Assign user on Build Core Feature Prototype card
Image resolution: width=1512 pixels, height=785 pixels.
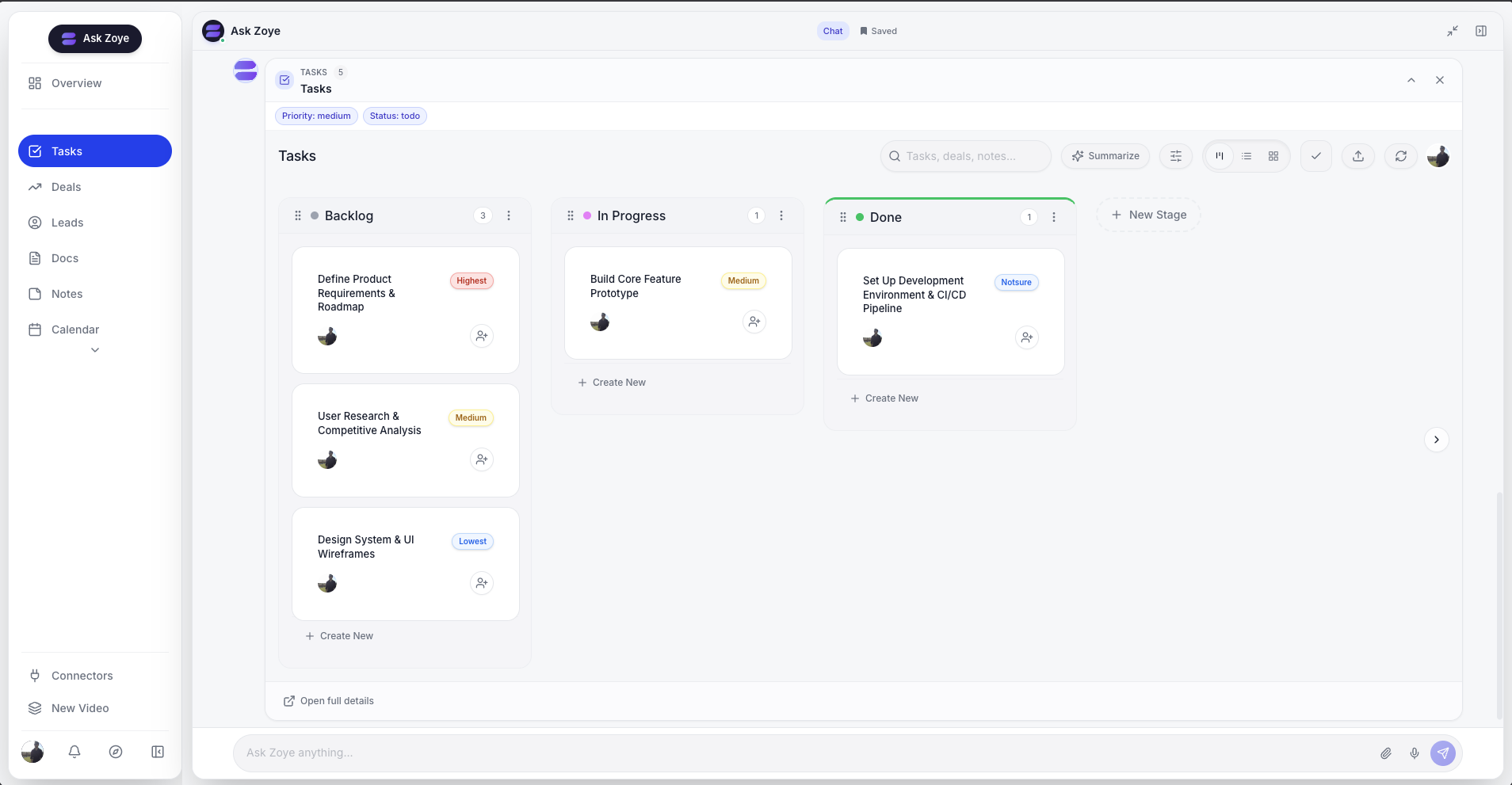click(x=754, y=322)
